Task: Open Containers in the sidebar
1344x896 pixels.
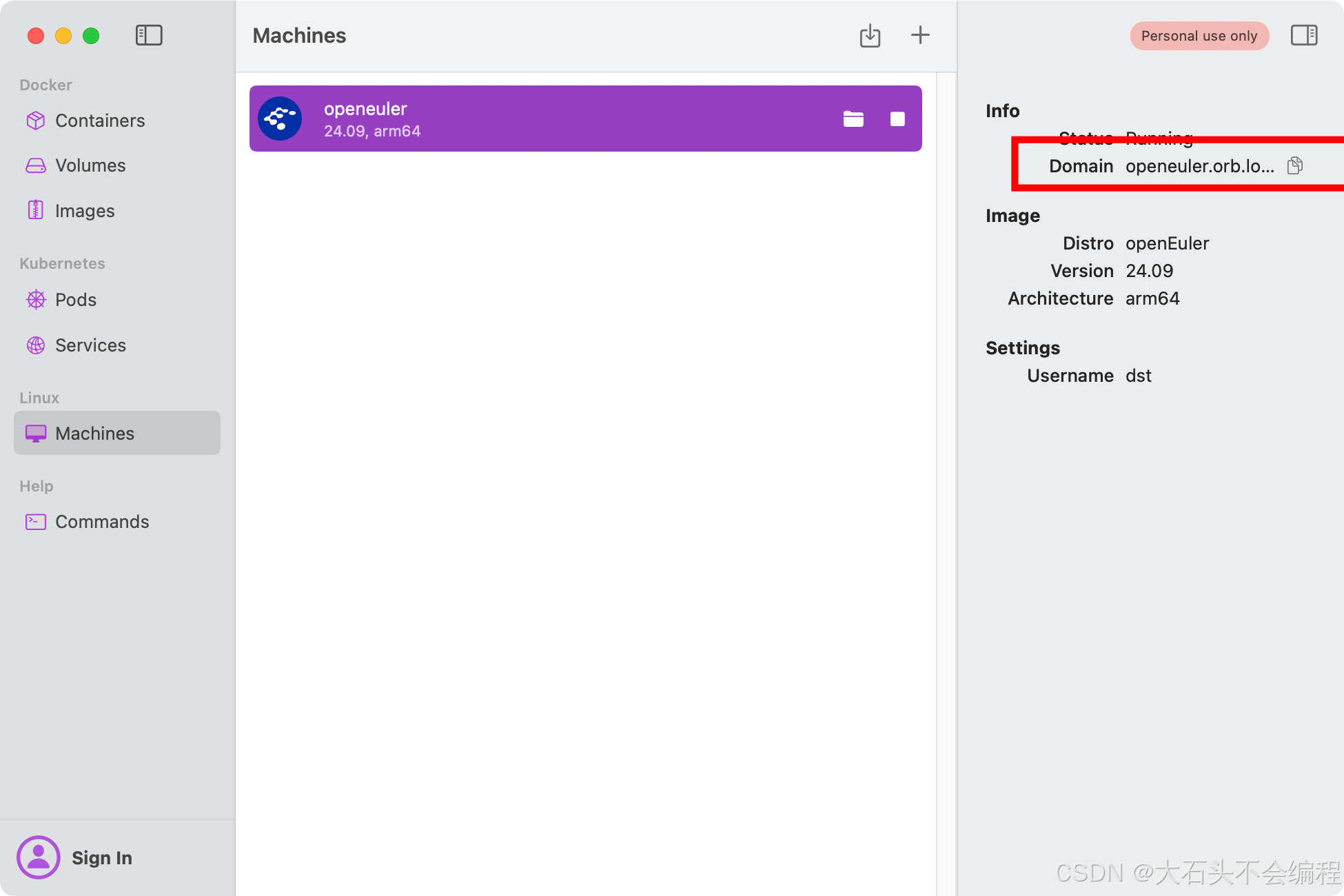Action: pyautogui.click(x=100, y=121)
